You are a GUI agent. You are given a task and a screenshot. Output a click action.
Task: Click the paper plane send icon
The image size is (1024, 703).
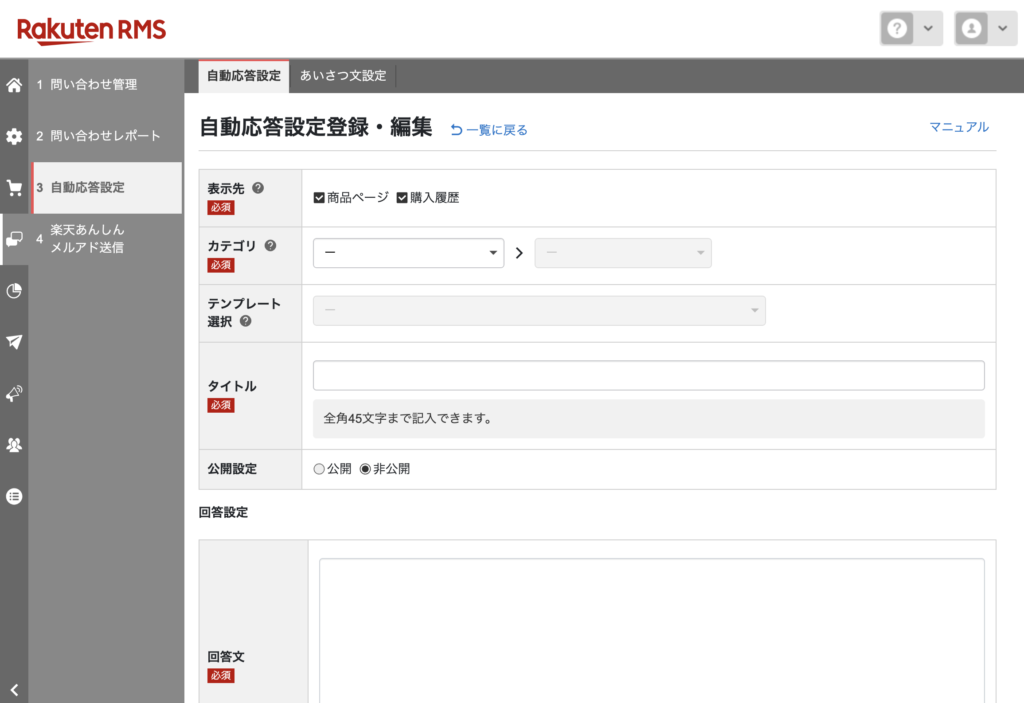point(14,342)
